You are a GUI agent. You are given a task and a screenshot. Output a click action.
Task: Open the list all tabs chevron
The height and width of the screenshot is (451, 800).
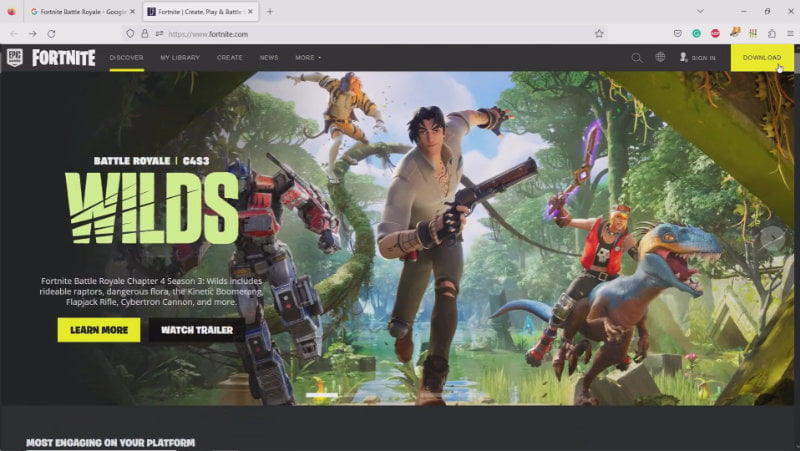coord(700,11)
